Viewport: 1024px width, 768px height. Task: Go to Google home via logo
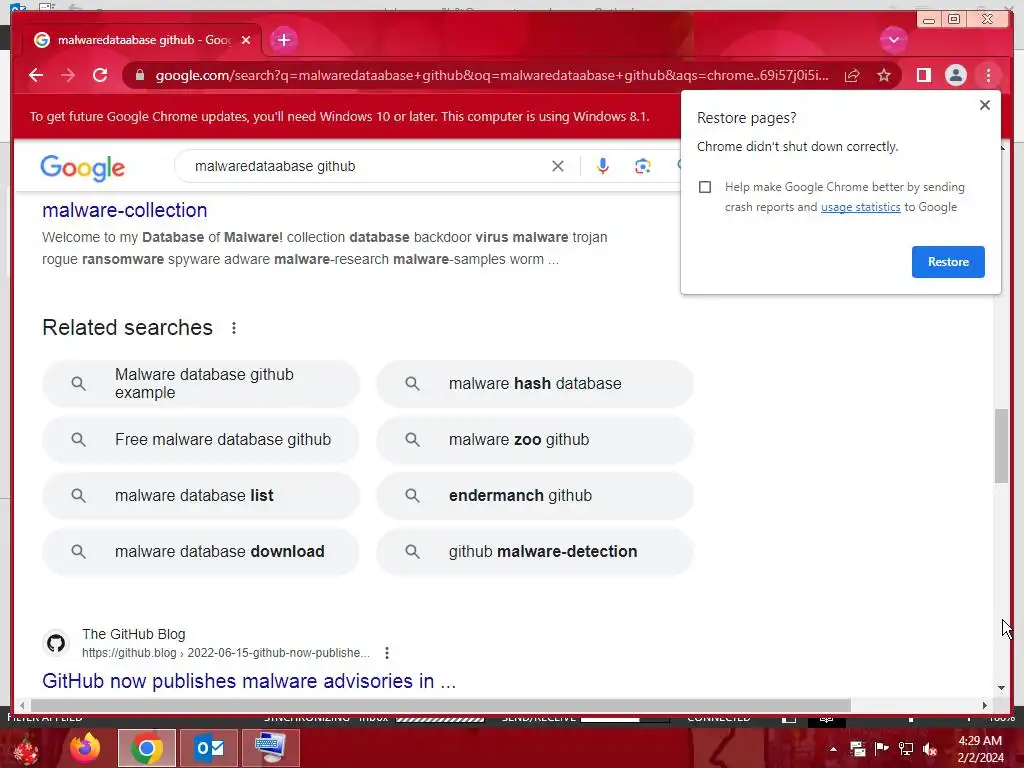click(82, 167)
